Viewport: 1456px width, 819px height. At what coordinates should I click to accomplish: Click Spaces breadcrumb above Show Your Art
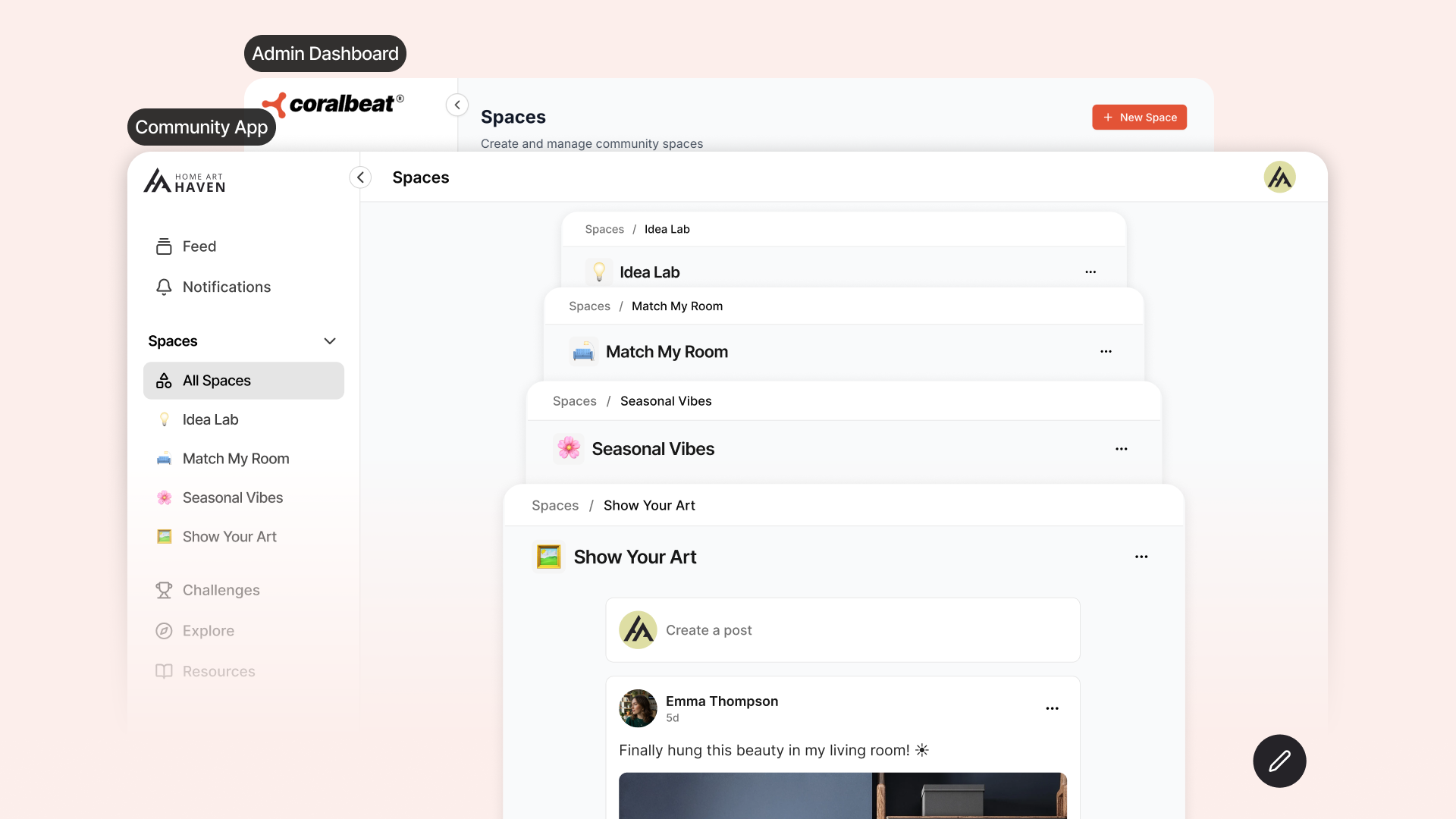click(x=554, y=506)
